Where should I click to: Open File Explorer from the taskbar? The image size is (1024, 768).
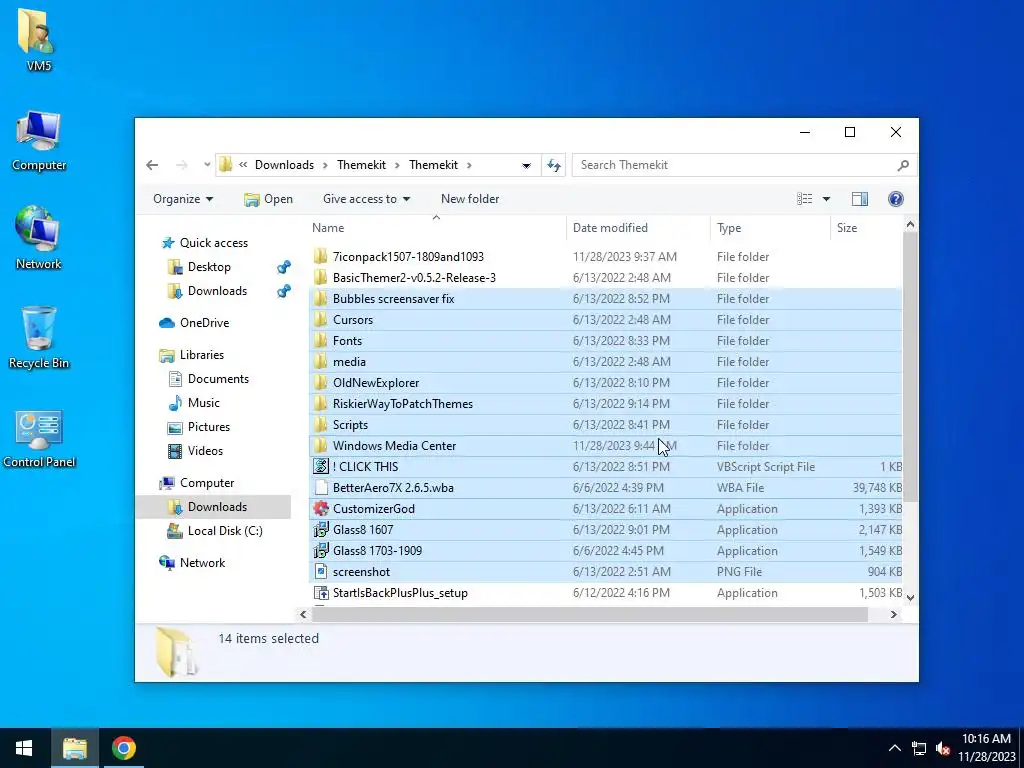[74, 748]
